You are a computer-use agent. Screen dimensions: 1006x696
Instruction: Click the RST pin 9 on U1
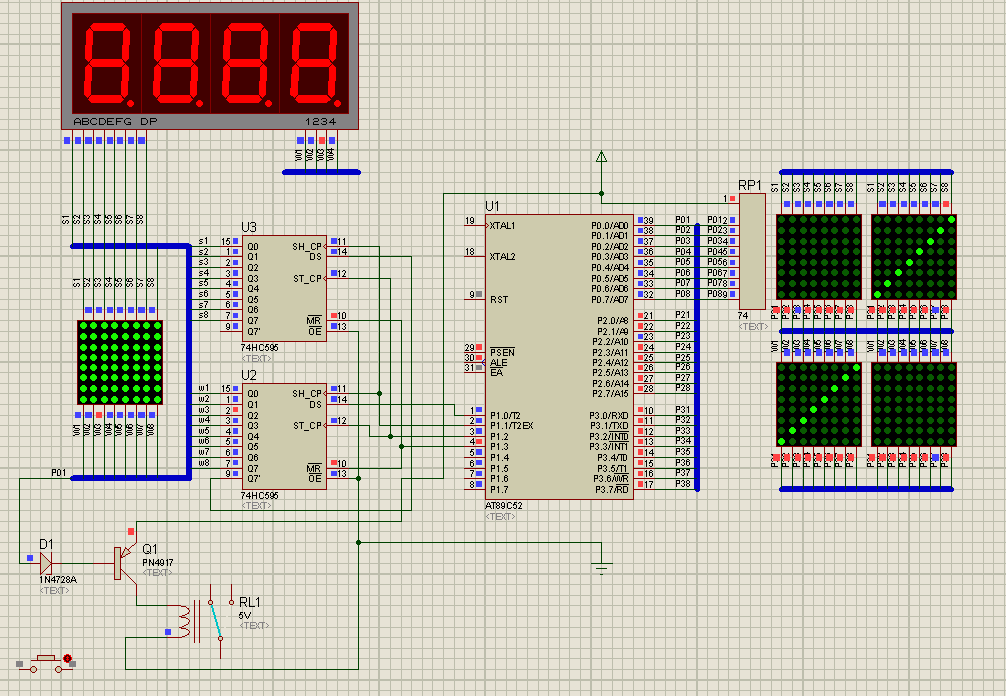[489, 299]
